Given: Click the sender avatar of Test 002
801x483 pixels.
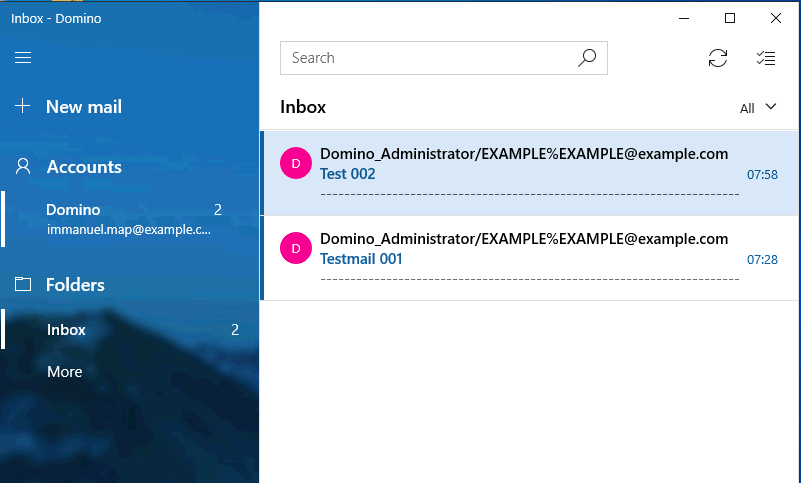Looking at the screenshot, I should pyautogui.click(x=296, y=163).
